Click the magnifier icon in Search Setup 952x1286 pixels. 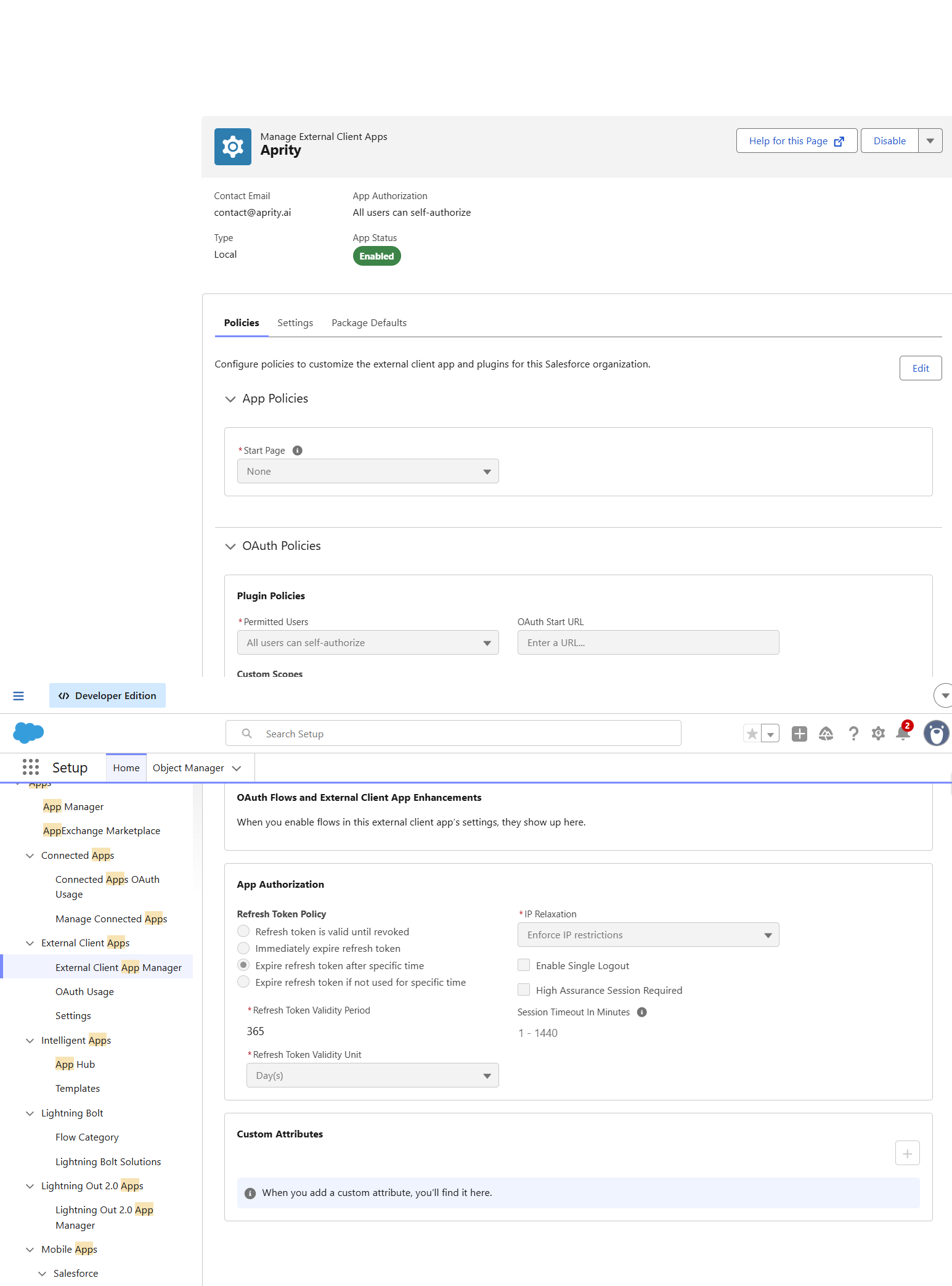(x=247, y=733)
